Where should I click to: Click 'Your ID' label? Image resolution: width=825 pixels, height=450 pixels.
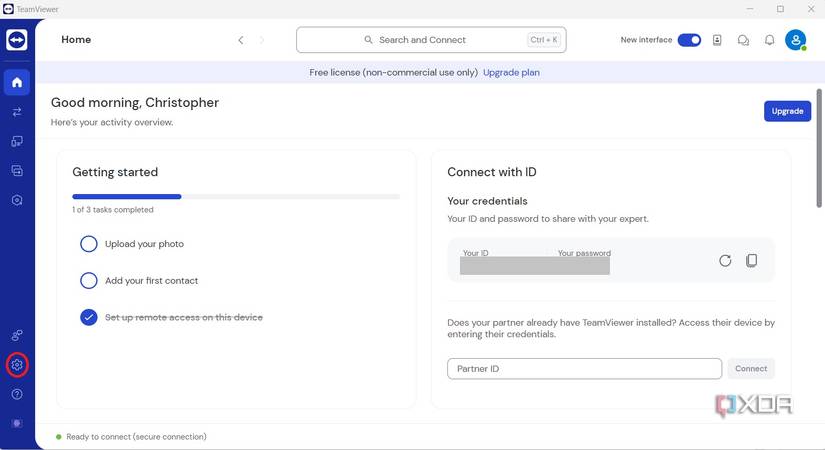pyautogui.click(x=475, y=253)
